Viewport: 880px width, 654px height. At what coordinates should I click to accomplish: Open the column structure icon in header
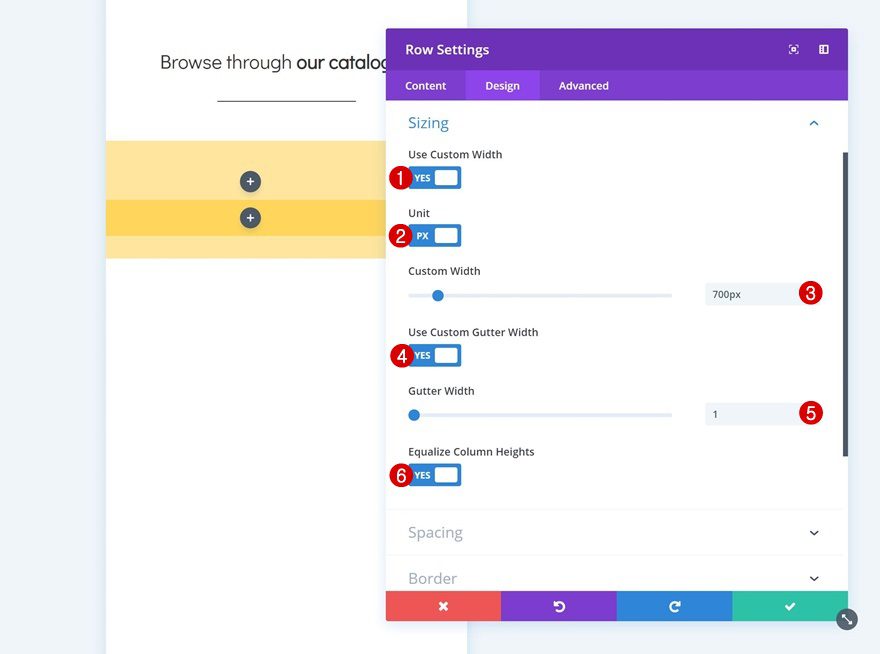(822, 48)
